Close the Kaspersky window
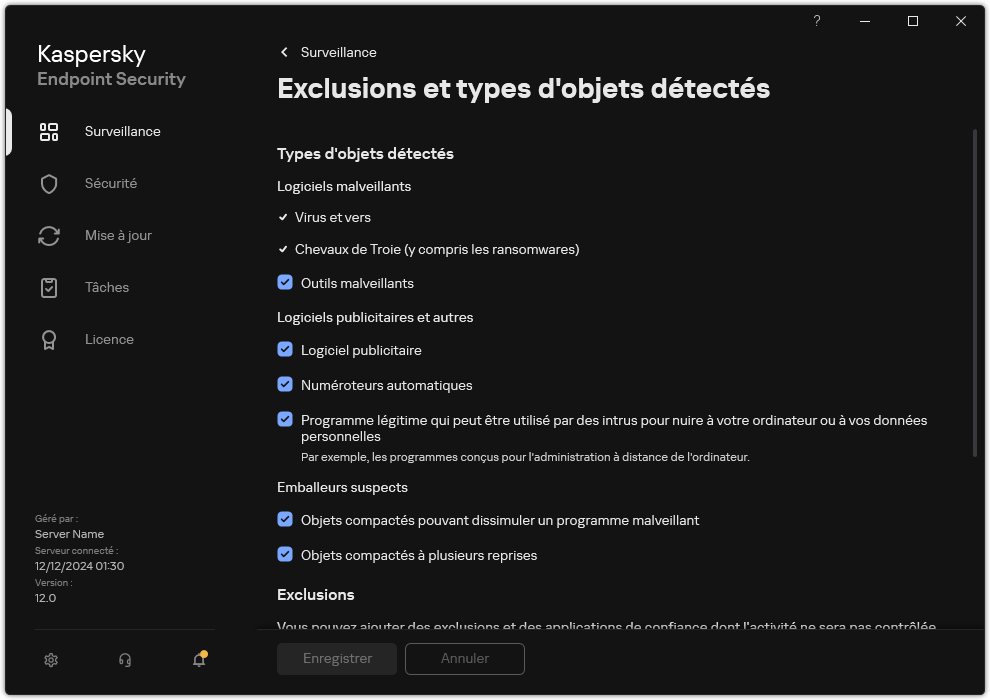 click(x=960, y=21)
